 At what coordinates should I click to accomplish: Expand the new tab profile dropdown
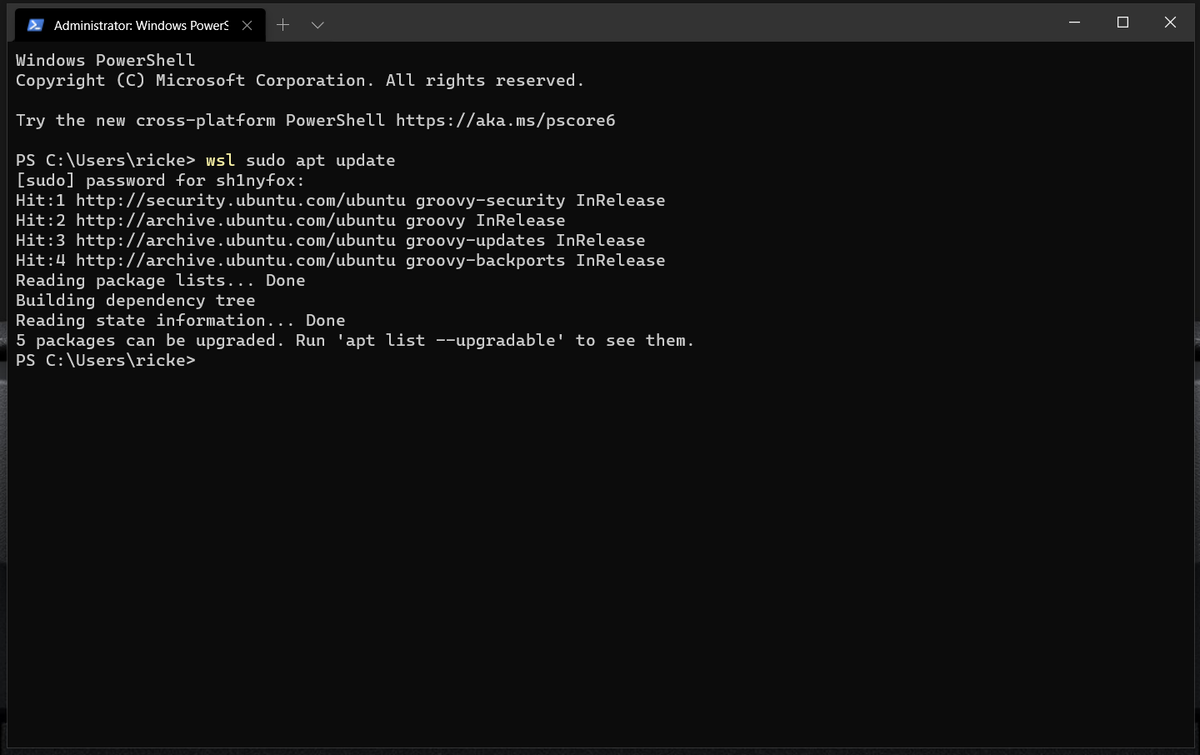[x=318, y=24]
